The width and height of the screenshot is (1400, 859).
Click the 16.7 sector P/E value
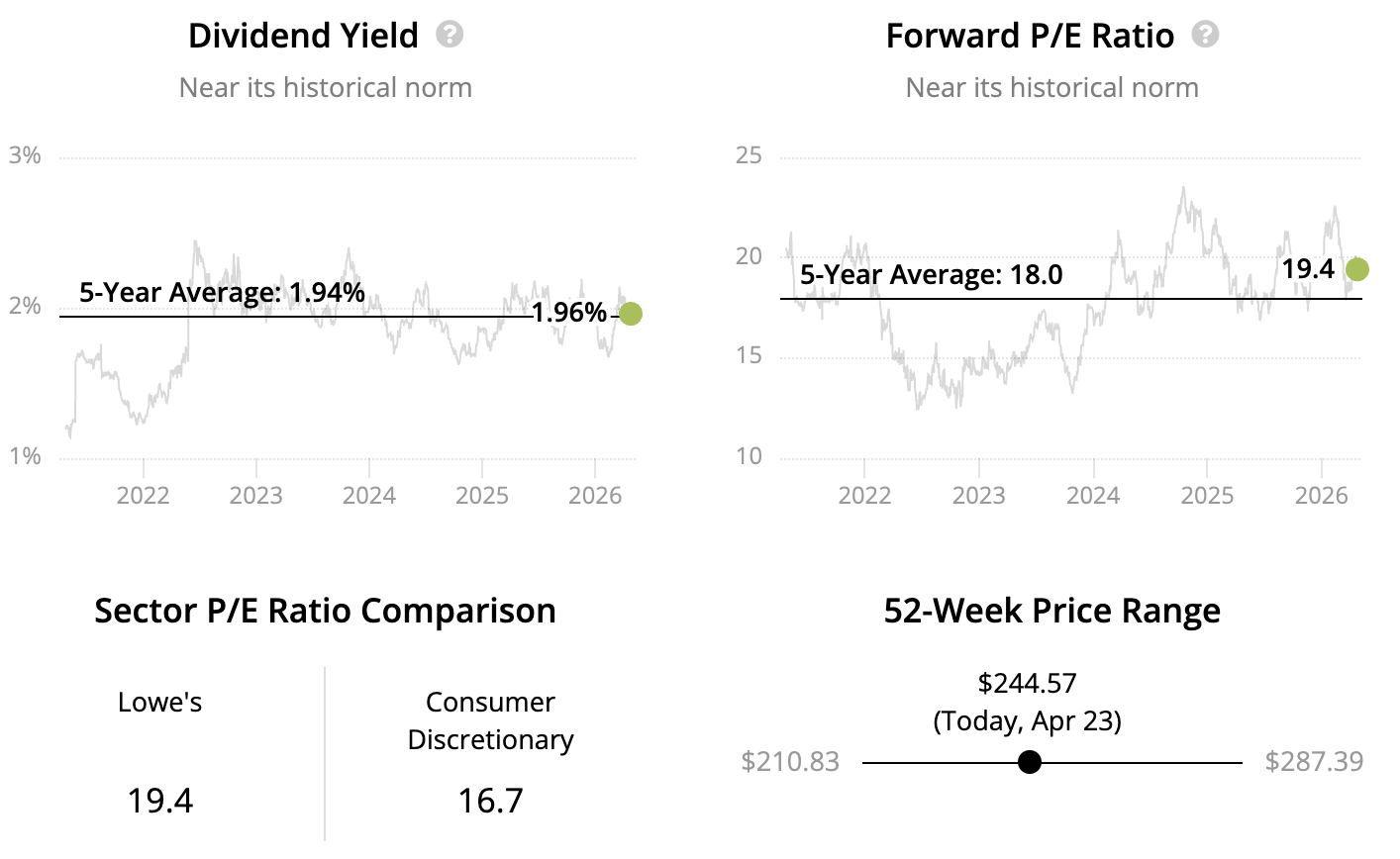[490, 800]
